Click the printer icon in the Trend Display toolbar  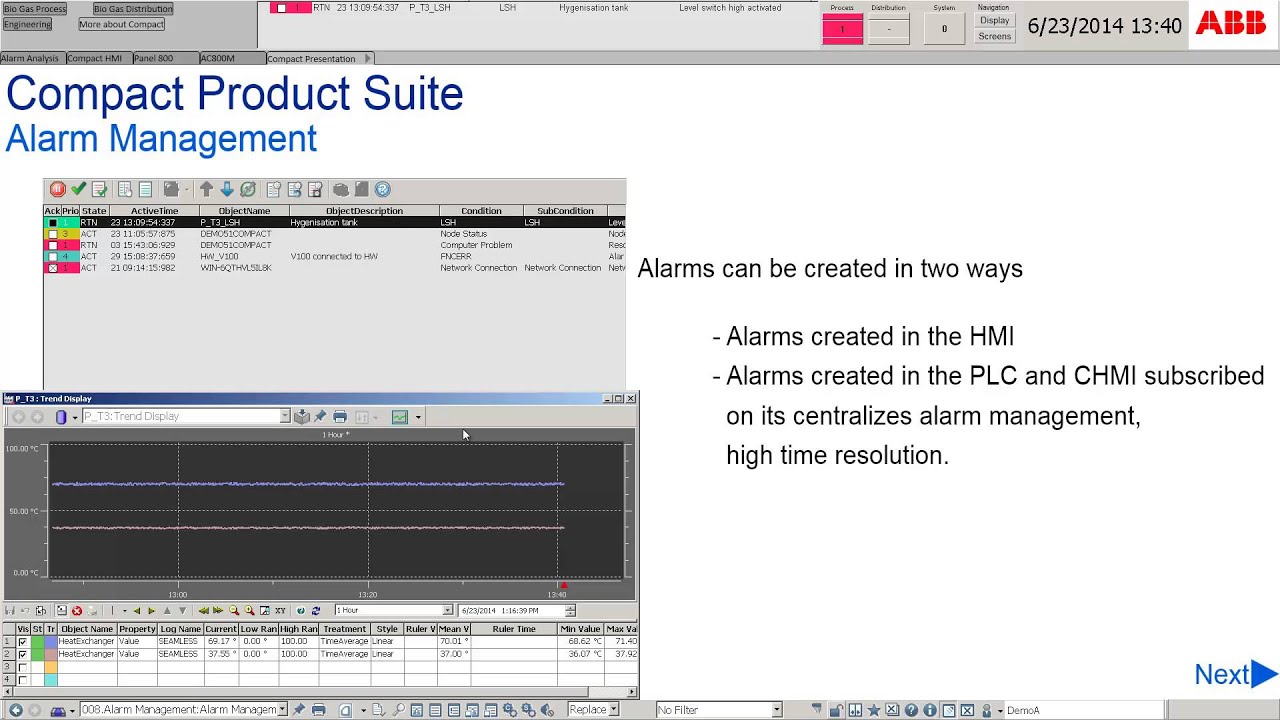[x=340, y=417]
